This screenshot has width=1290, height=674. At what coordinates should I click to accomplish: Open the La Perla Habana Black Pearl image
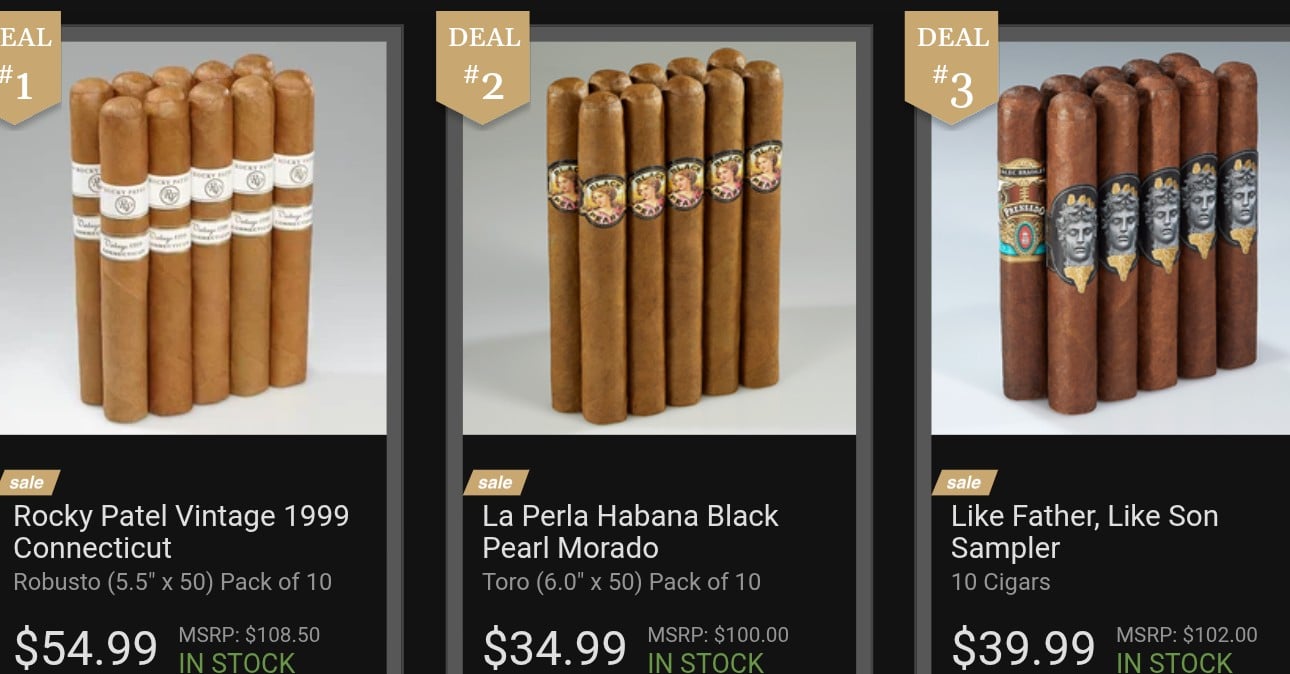(x=659, y=238)
